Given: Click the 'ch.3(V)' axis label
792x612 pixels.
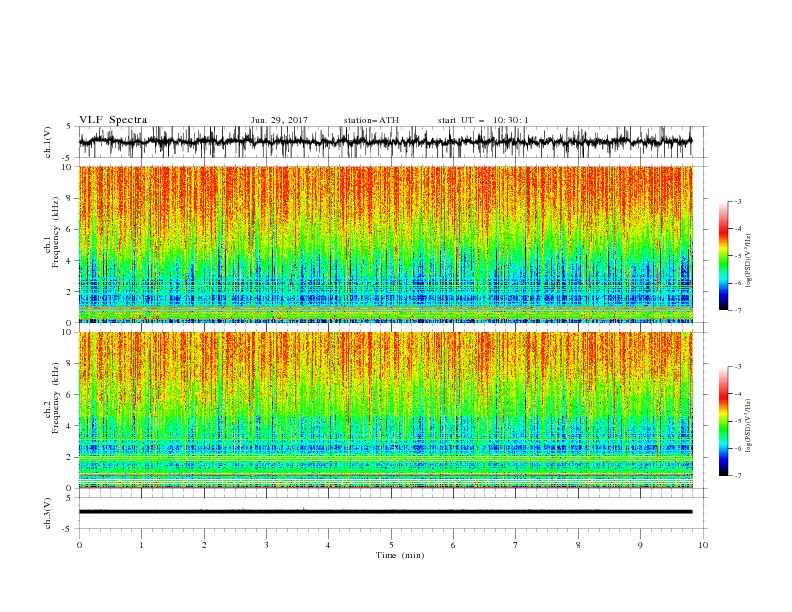Looking at the screenshot, I should pyautogui.click(x=48, y=513).
